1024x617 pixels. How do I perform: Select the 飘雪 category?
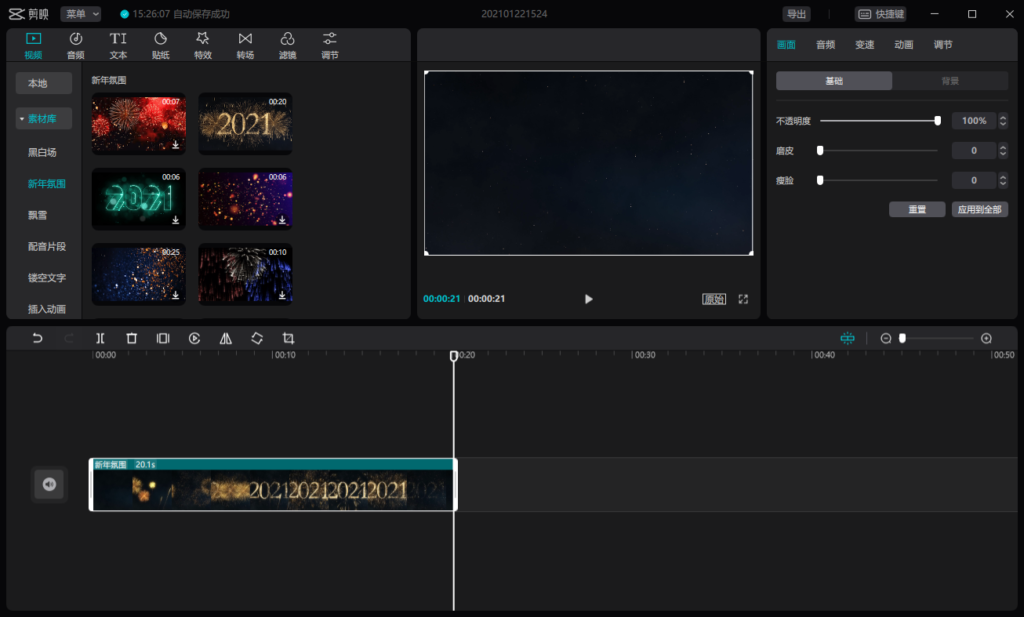point(37,215)
